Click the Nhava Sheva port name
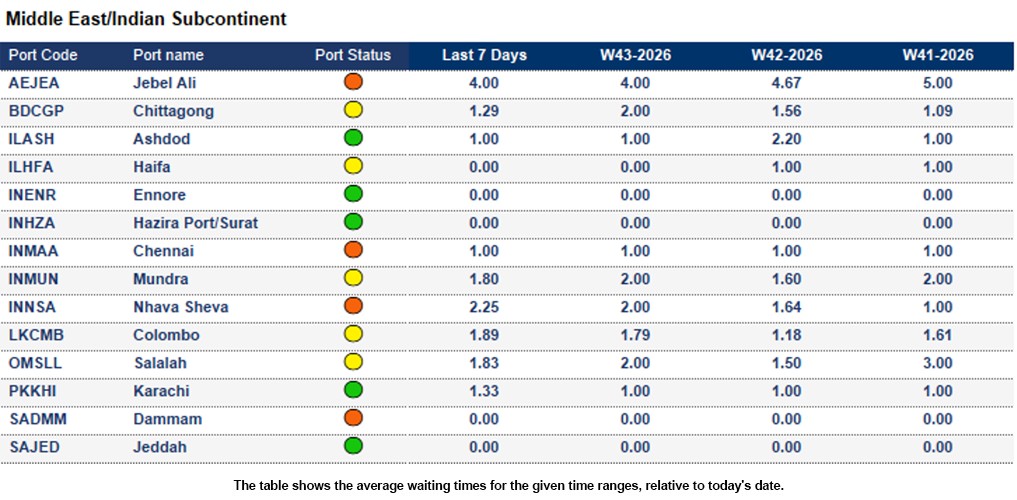 coord(181,307)
